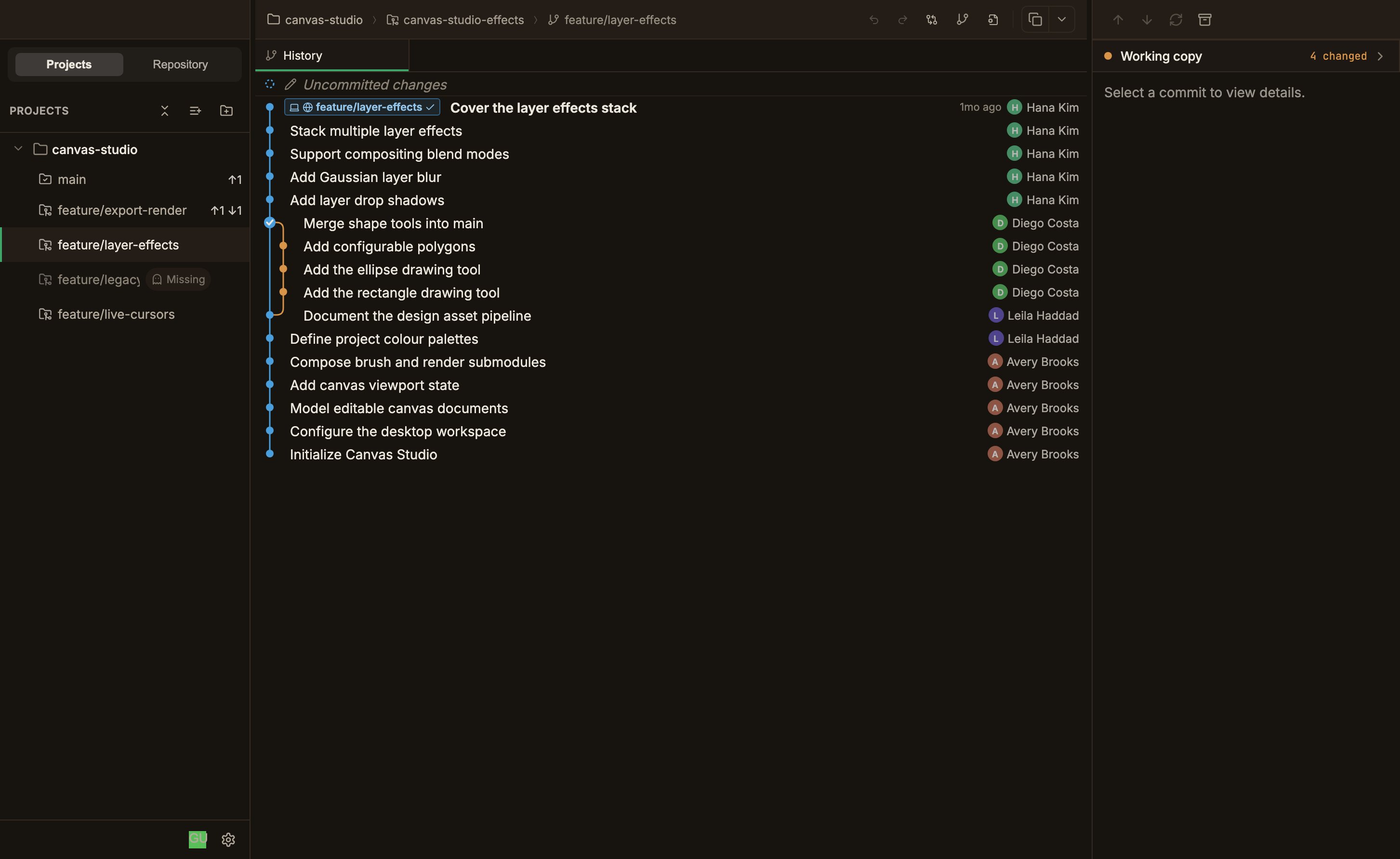
Task: Click the refresh sync icon
Action: (x=1175, y=20)
